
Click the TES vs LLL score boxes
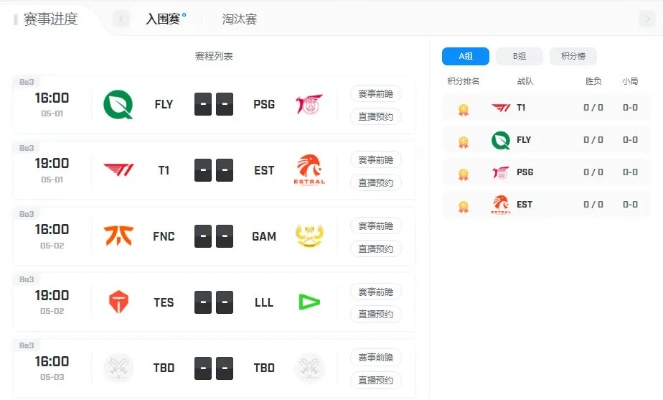[x=214, y=302]
